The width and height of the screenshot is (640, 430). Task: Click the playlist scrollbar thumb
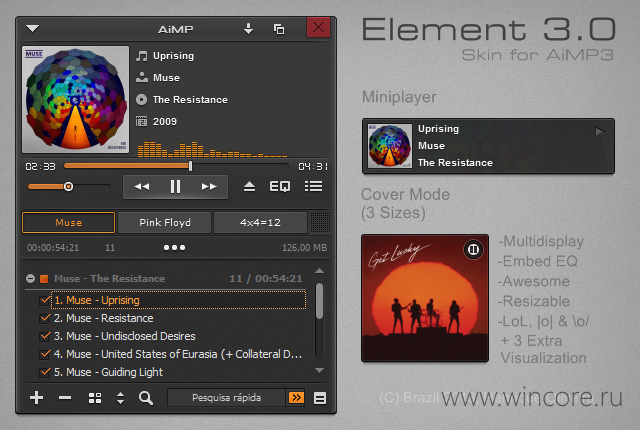(320, 301)
